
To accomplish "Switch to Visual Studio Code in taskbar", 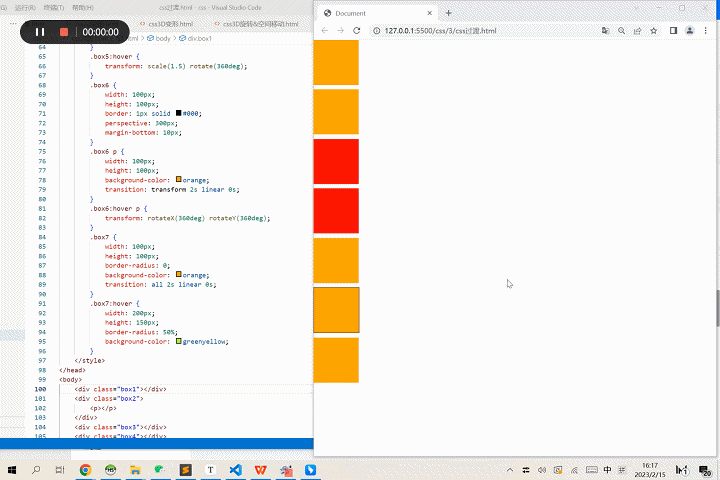I will click(236, 470).
